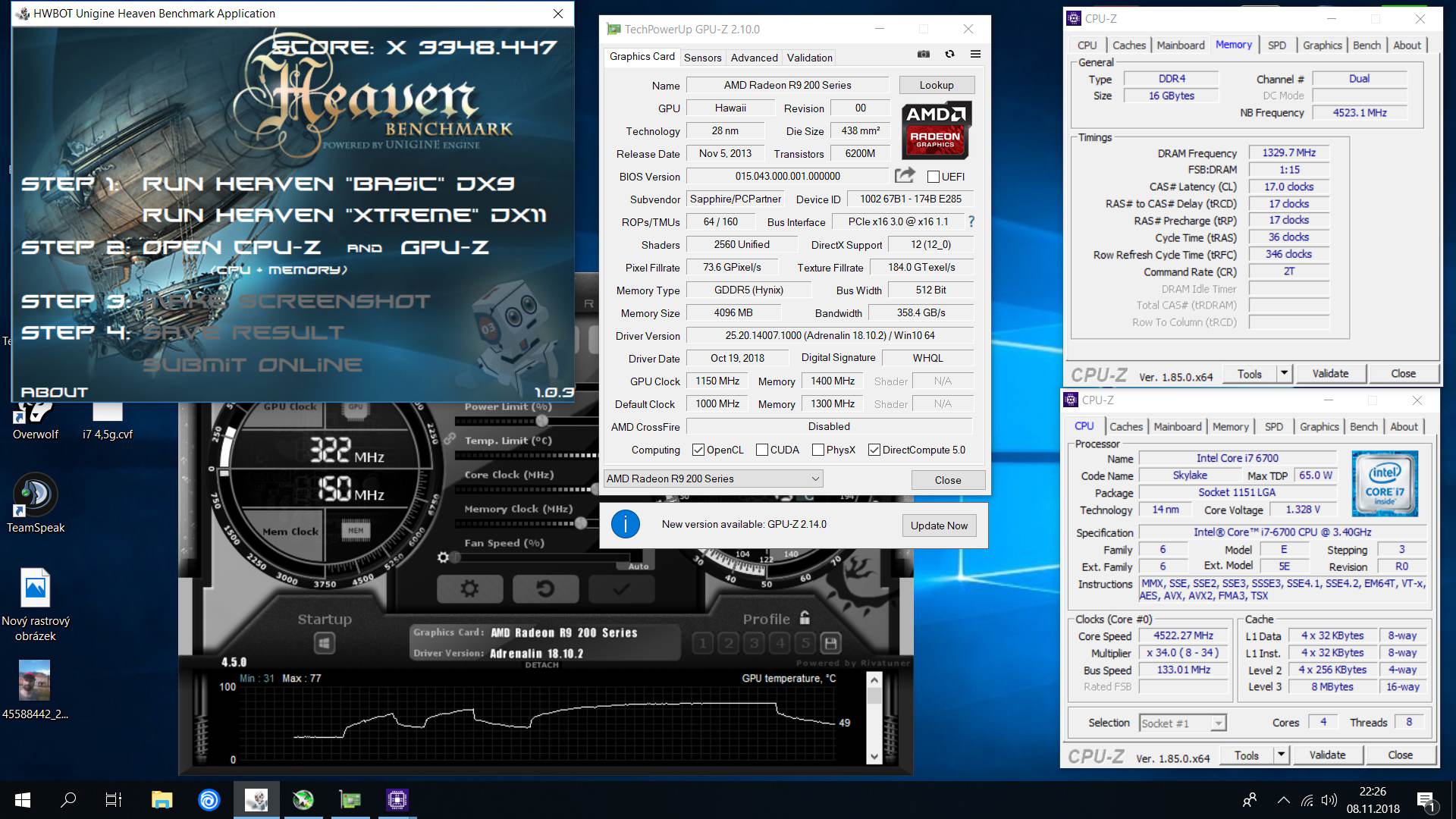Switch to the Advanced tab in GPU-Z
This screenshot has width=1456, height=819.
pyautogui.click(x=754, y=58)
